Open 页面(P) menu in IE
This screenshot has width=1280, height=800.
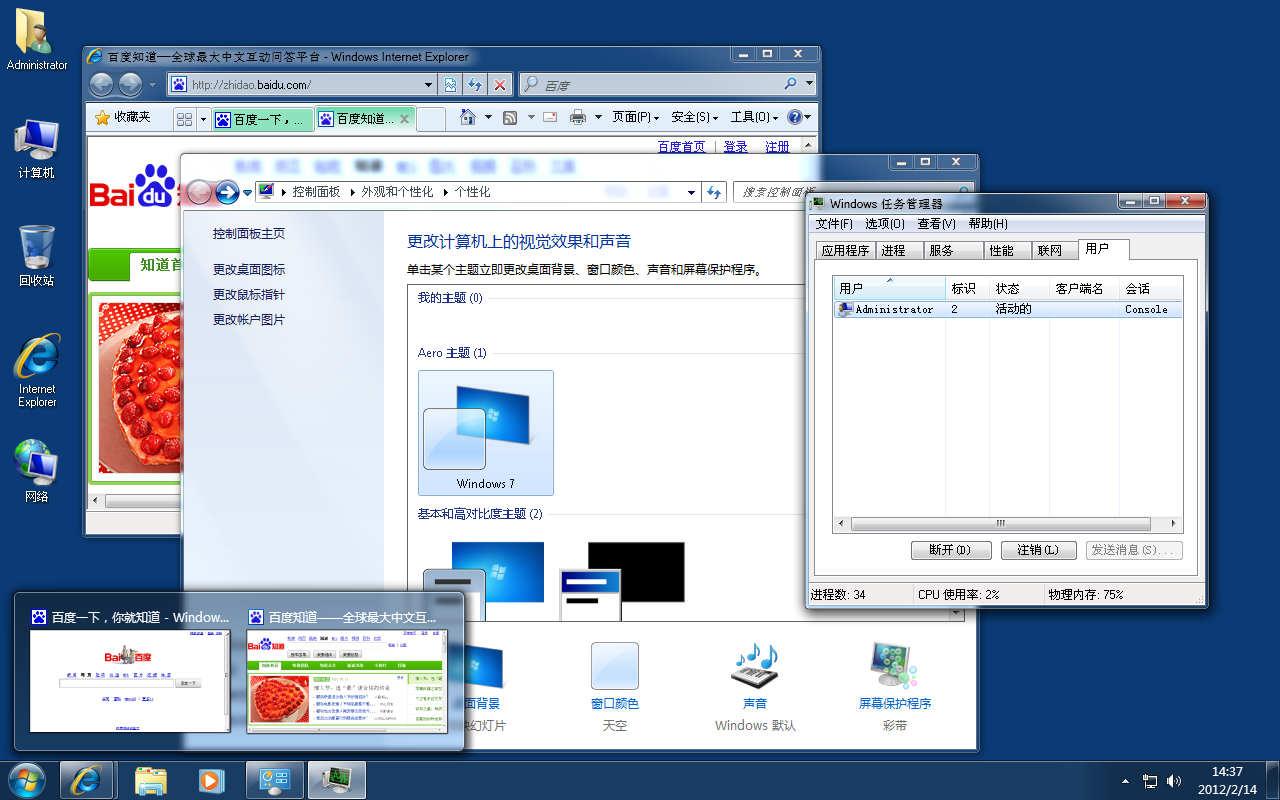636,117
